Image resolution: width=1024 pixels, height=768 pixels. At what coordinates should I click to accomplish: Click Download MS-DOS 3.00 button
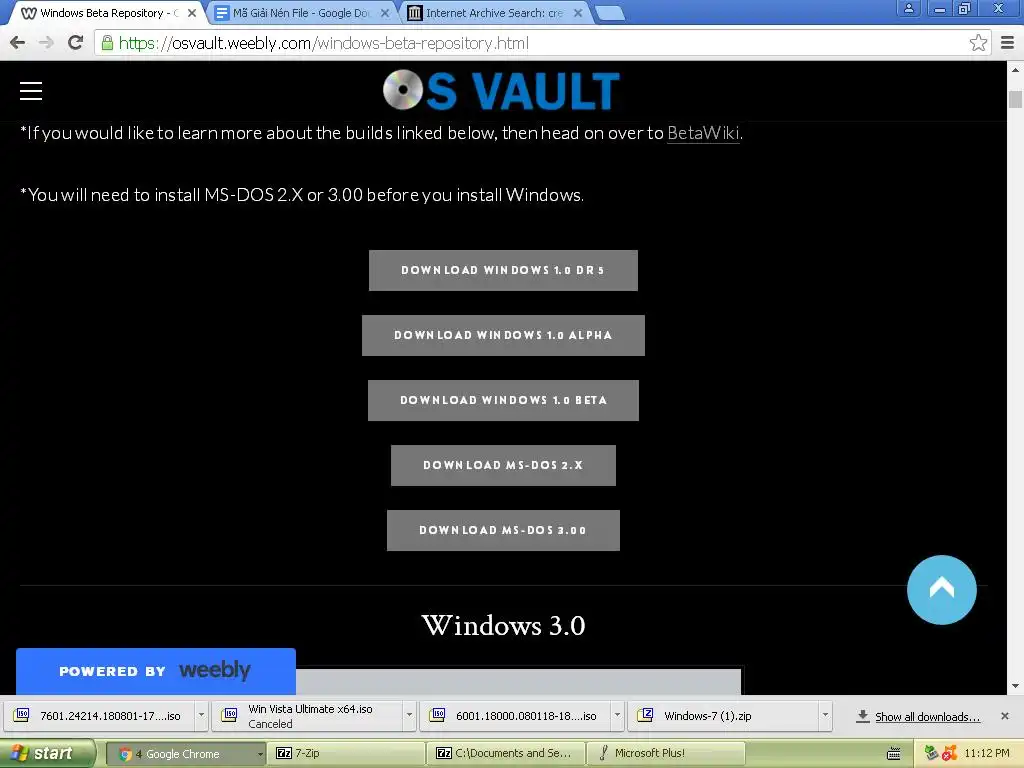click(503, 530)
